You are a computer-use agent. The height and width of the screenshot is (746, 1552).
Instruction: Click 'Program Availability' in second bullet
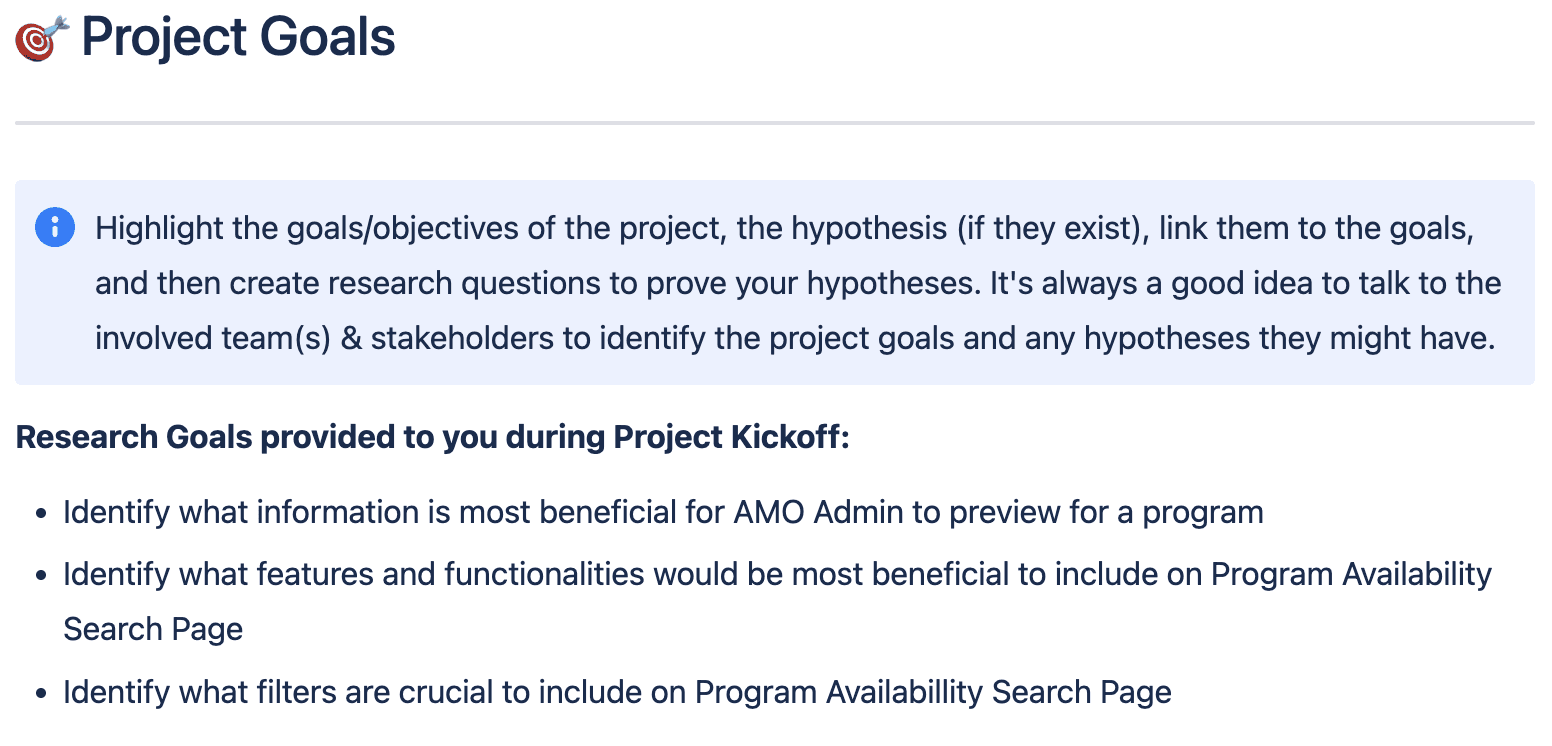pyautogui.click(x=1351, y=575)
